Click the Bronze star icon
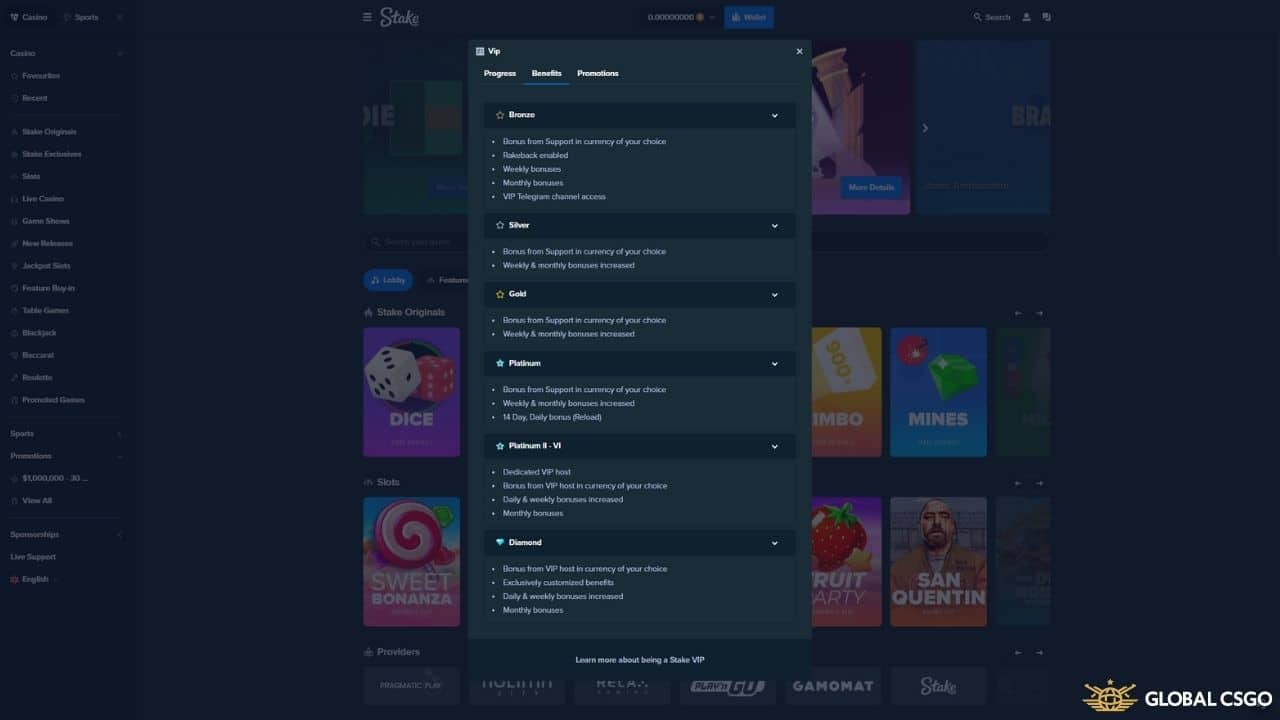 [500, 115]
